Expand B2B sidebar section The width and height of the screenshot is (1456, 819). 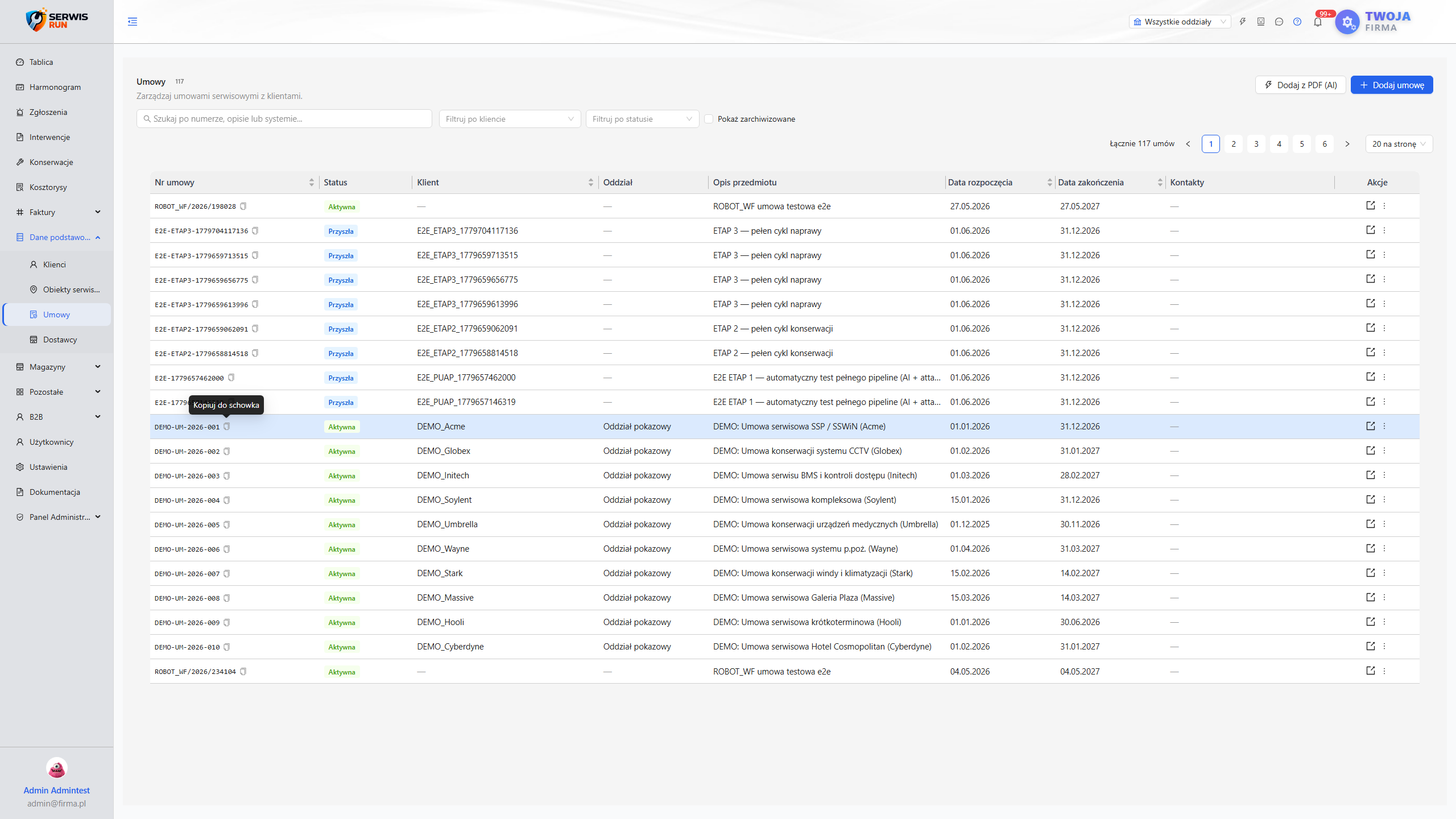tap(57, 417)
